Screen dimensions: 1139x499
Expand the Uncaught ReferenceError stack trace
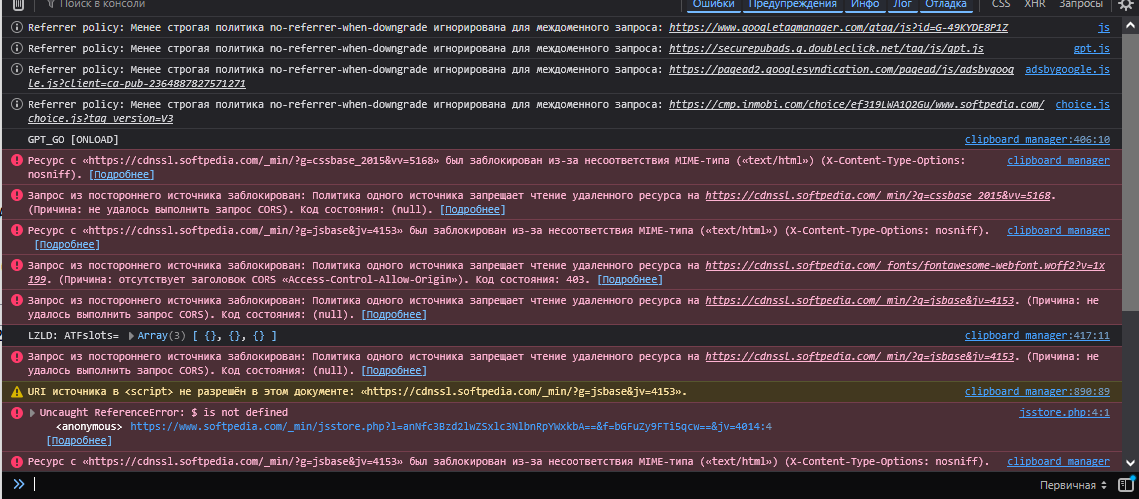[32, 413]
